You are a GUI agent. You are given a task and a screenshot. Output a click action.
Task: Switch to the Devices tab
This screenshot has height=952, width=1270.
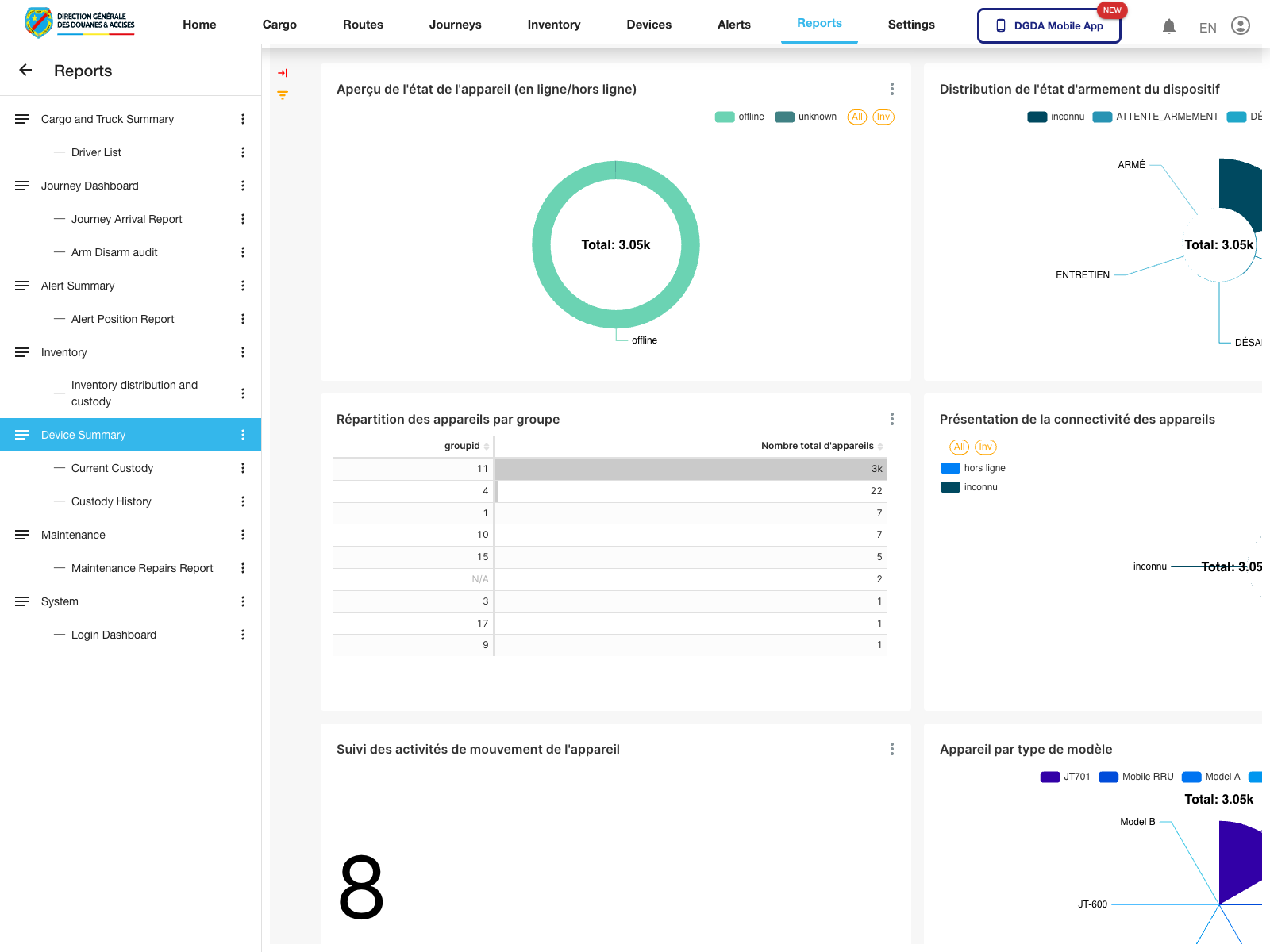coord(648,25)
